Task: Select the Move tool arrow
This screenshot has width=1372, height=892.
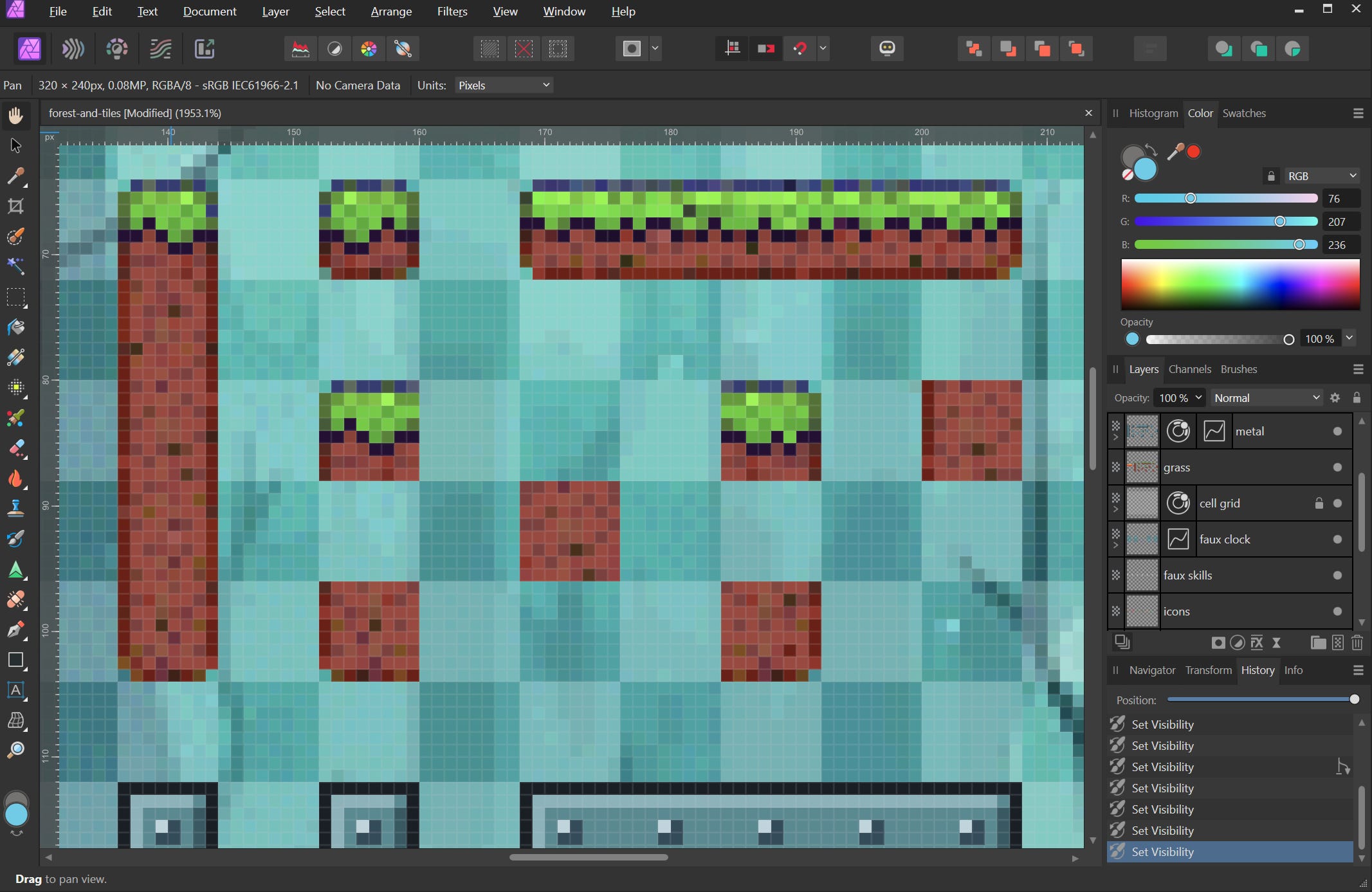Action: (x=15, y=146)
